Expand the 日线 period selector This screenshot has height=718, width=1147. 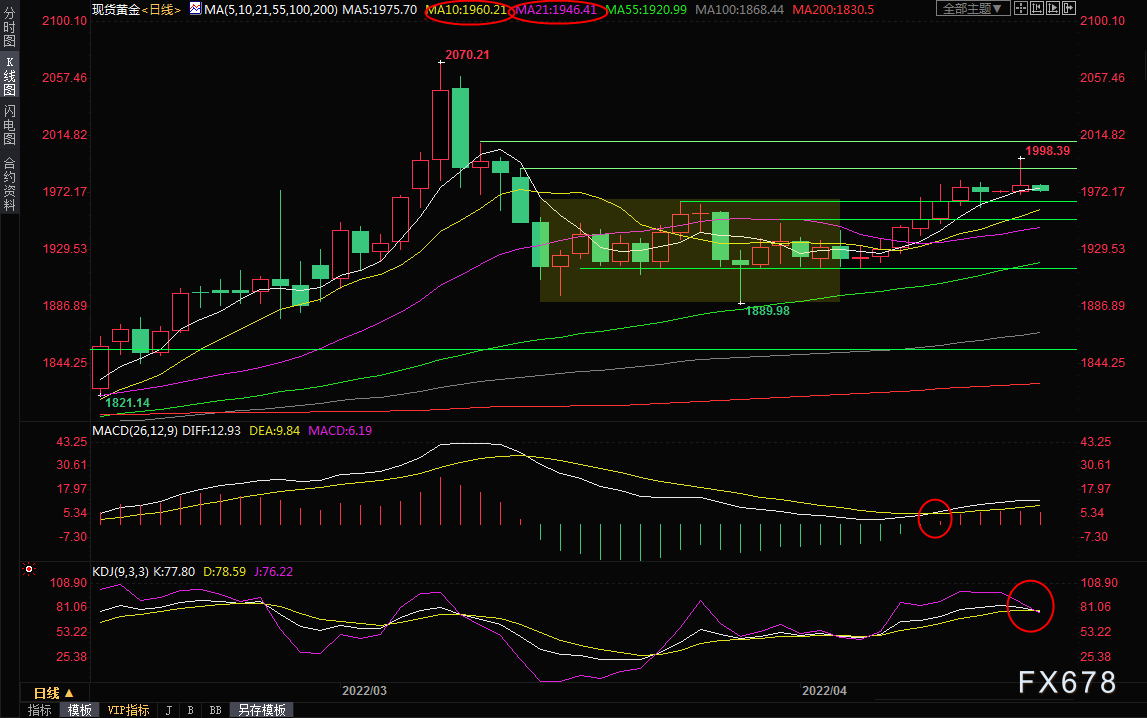[53, 692]
